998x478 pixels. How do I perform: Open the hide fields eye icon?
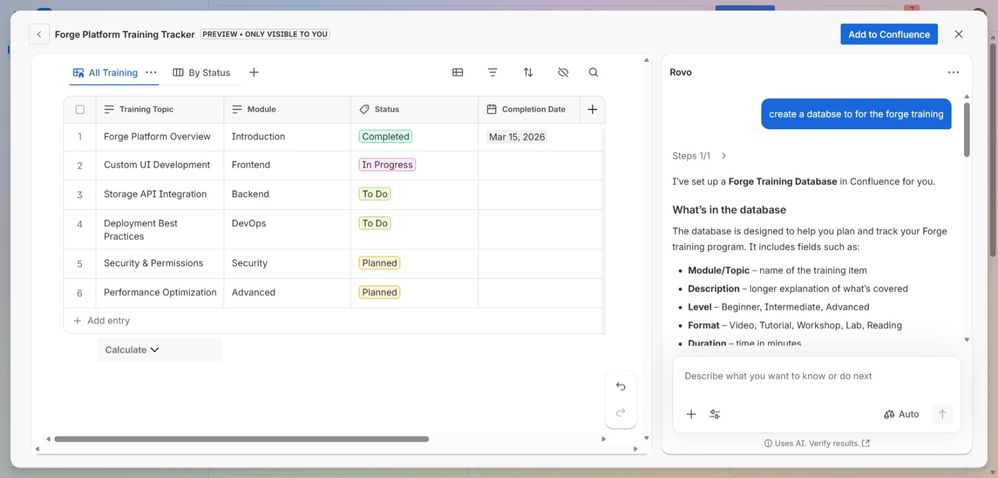(x=563, y=73)
